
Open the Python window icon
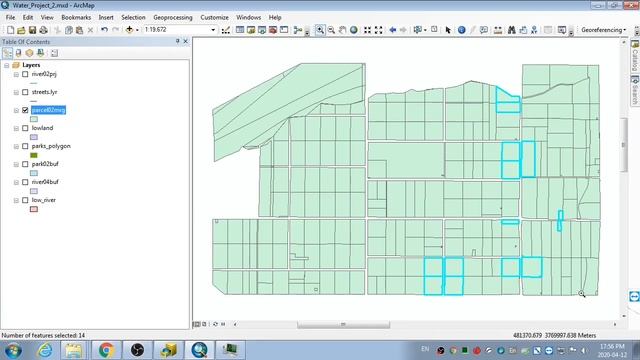(x=284, y=30)
